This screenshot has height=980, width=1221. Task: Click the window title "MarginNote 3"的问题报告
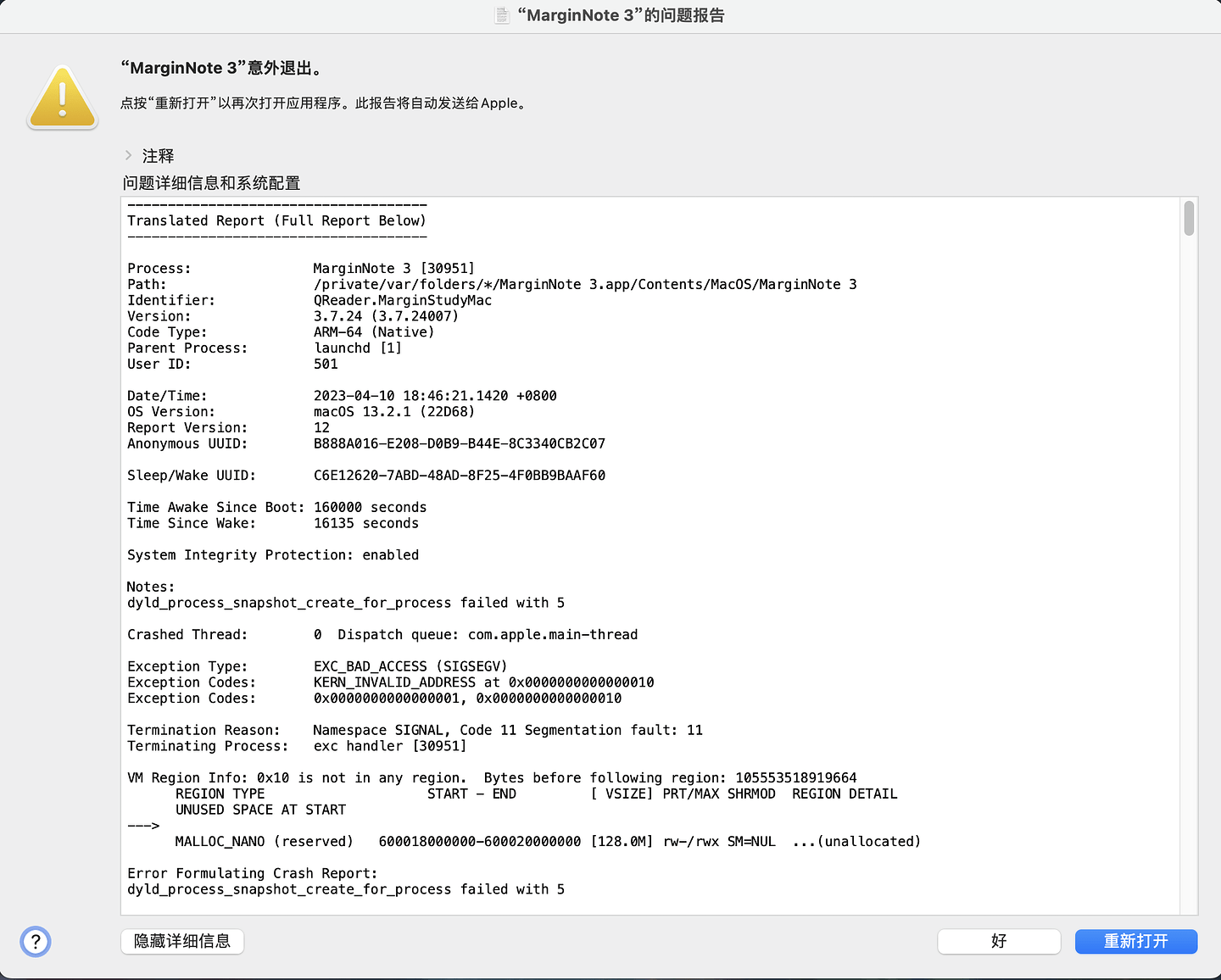[621, 15]
